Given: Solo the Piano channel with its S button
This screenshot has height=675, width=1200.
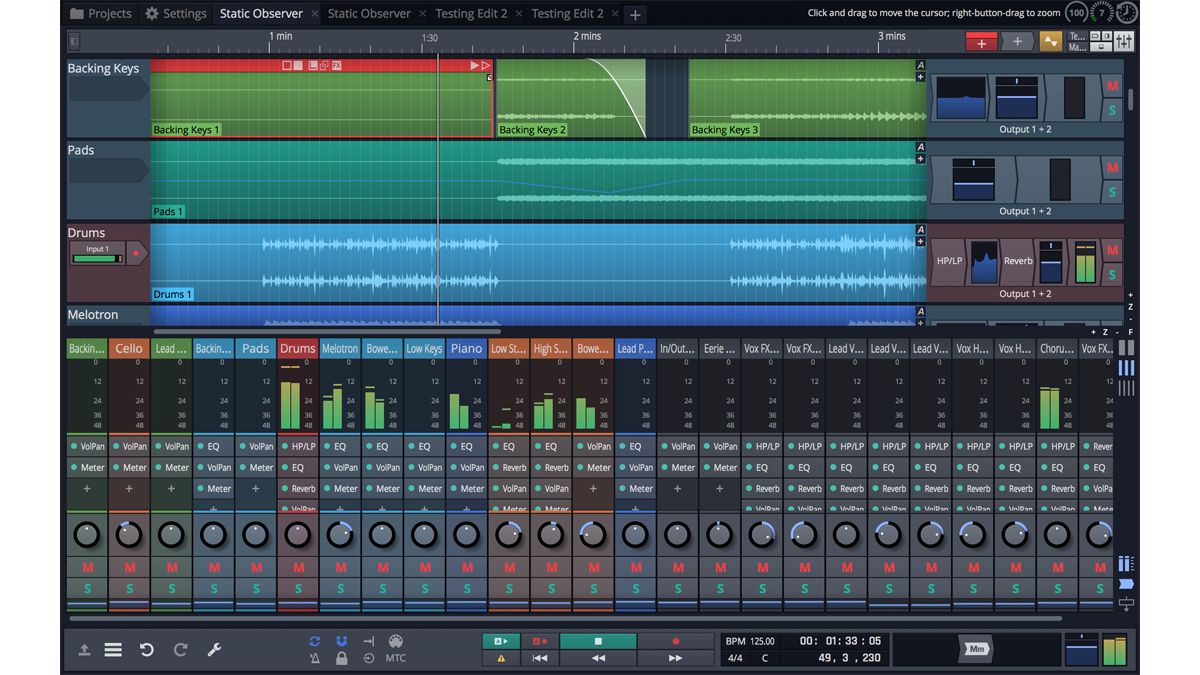Looking at the screenshot, I should pos(466,589).
